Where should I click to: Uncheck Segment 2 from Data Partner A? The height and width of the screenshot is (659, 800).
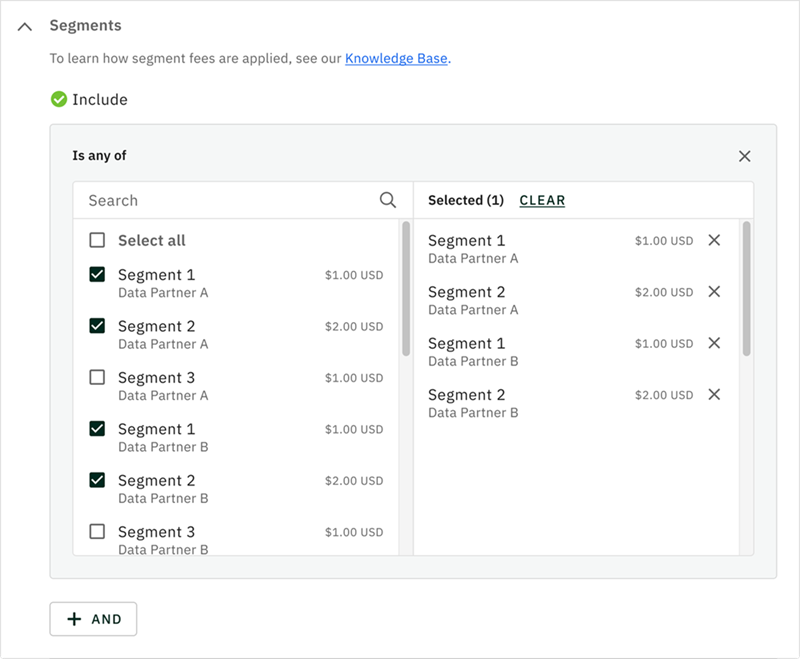click(97, 326)
